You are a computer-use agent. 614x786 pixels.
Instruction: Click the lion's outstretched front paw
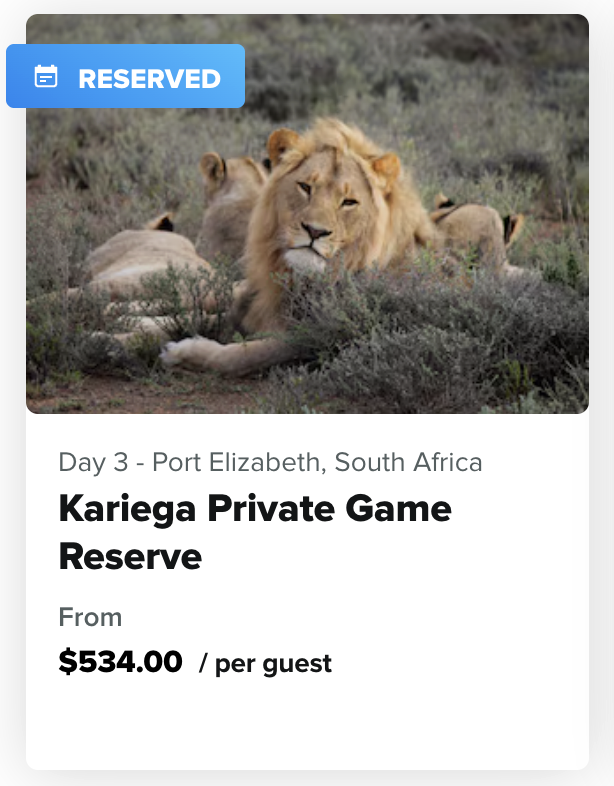[x=190, y=351]
